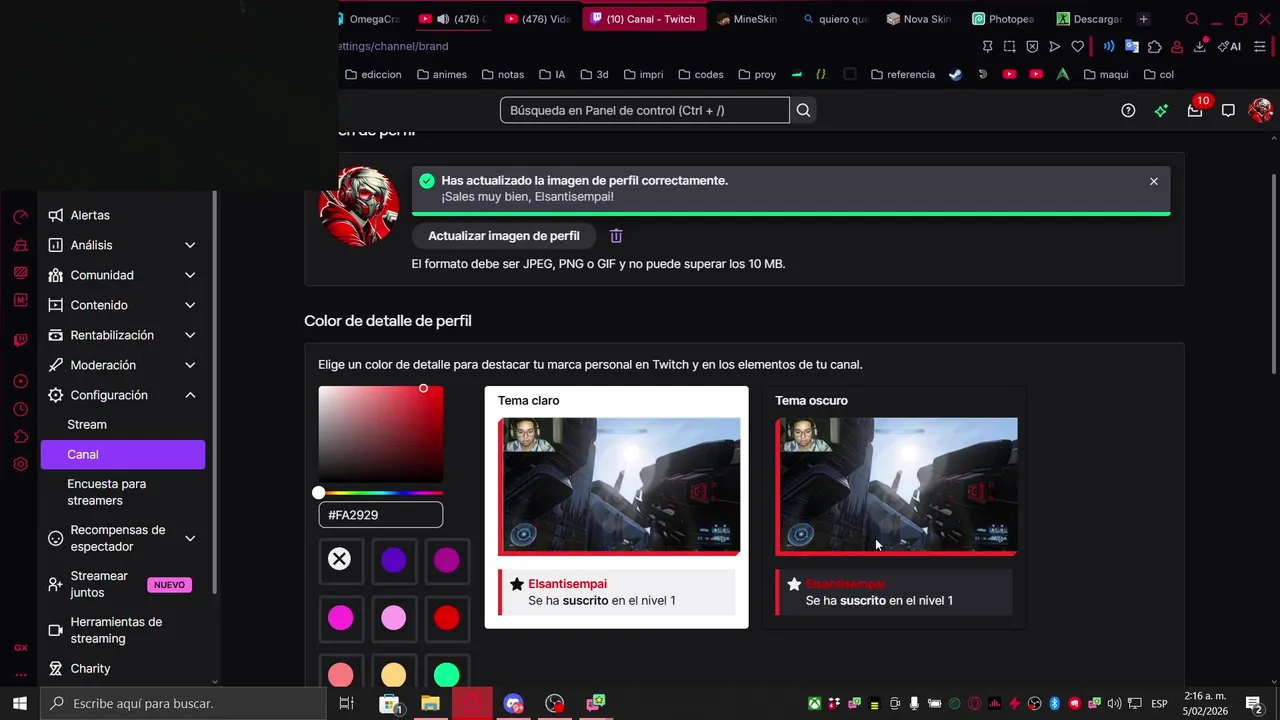Viewport: 1280px width, 720px height.
Task: Click the dashboard search magnifier button
Action: (803, 110)
